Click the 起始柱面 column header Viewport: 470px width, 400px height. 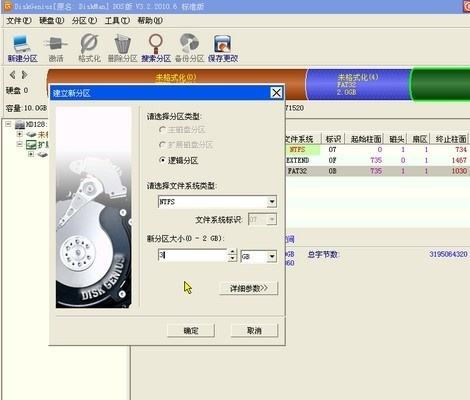click(x=365, y=139)
